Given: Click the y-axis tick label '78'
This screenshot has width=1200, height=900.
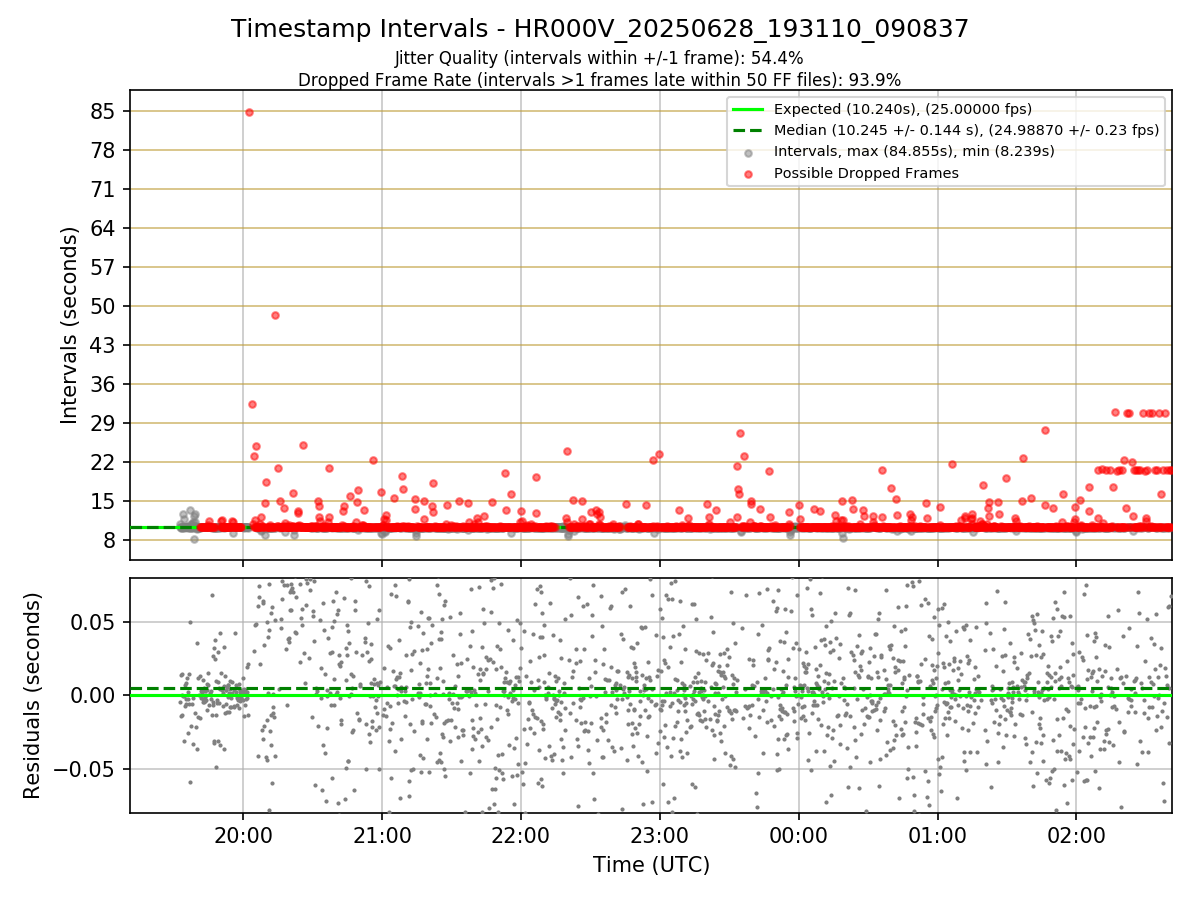Looking at the screenshot, I should click(x=105, y=150).
